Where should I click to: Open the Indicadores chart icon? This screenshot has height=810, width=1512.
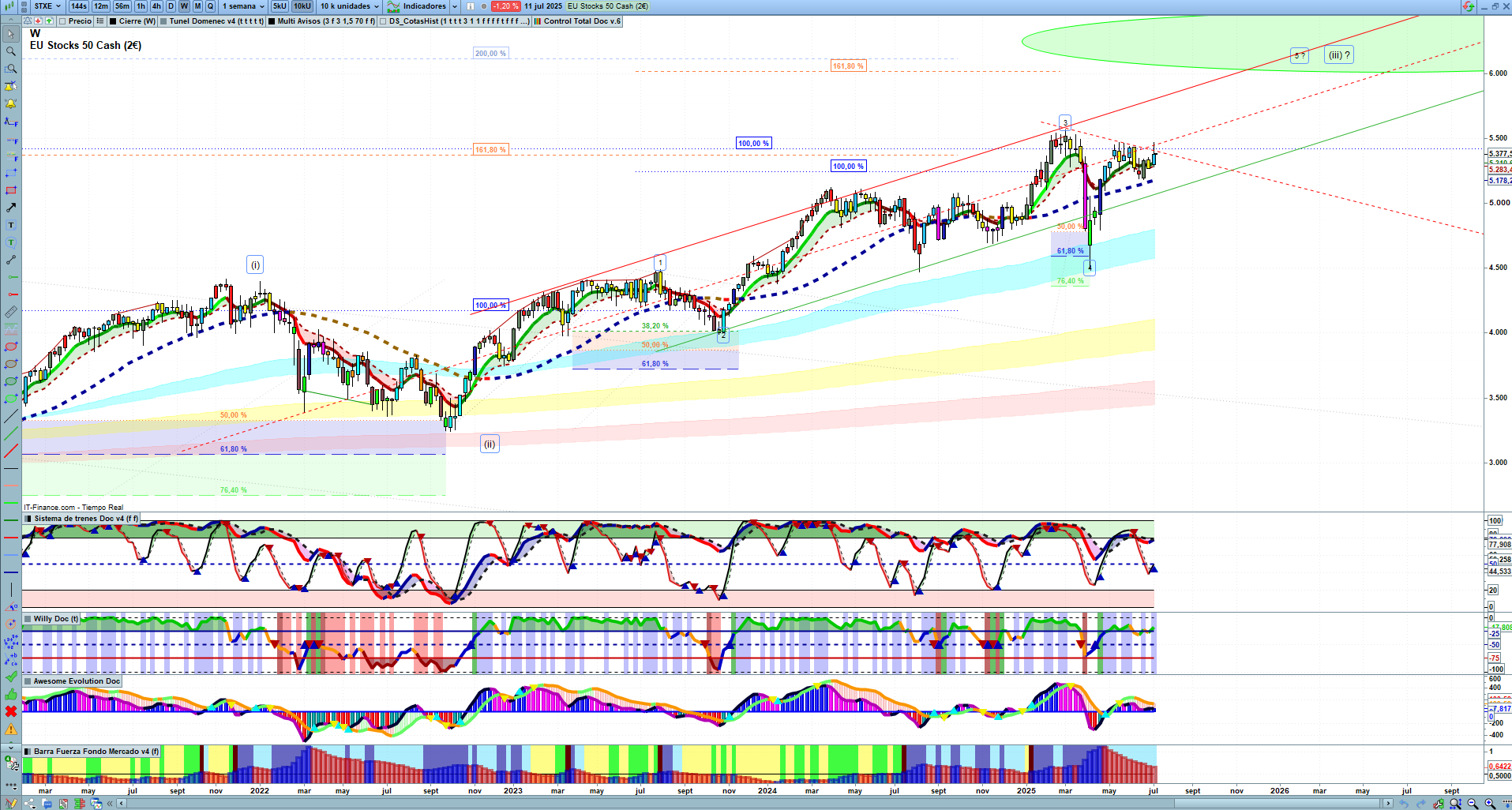[x=393, y=6]
